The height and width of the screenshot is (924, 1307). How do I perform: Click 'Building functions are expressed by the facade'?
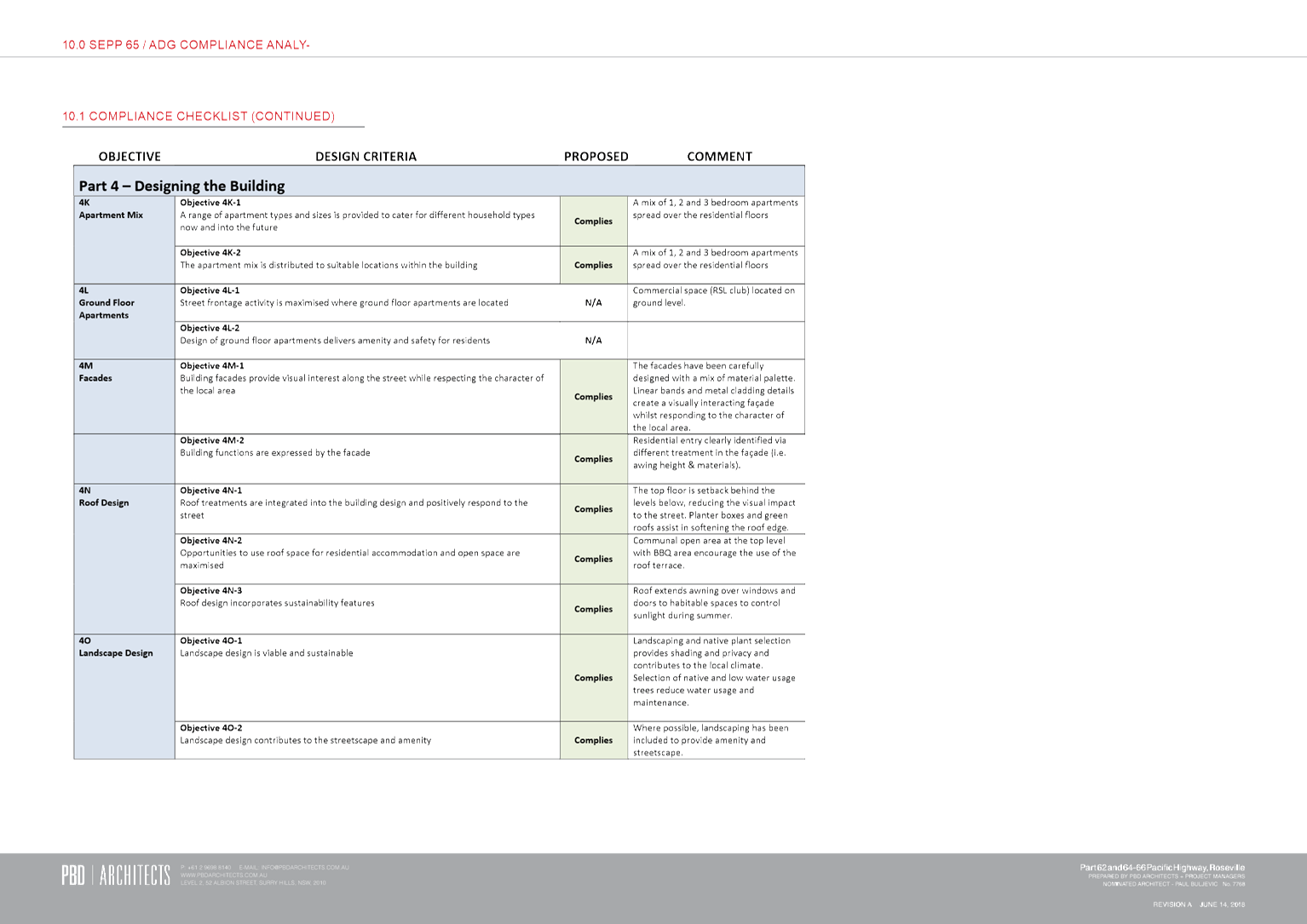pos(275,453)
